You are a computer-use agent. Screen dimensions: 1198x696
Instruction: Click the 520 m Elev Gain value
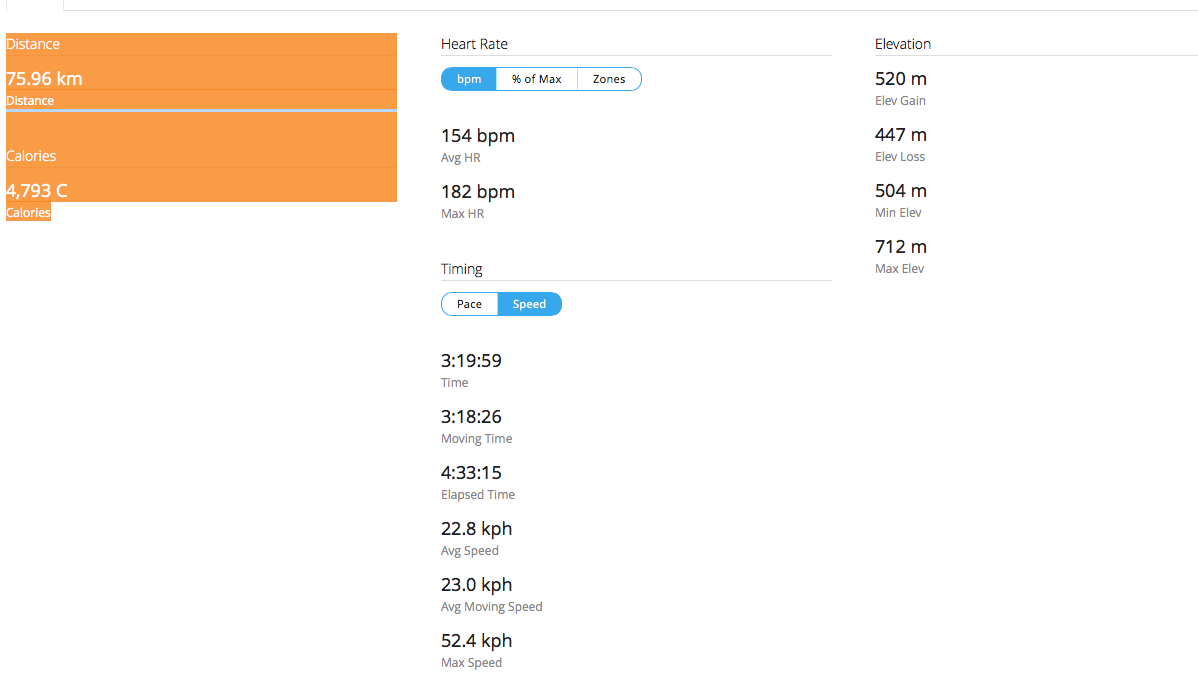pyautogui.click(x=901, y=79)
